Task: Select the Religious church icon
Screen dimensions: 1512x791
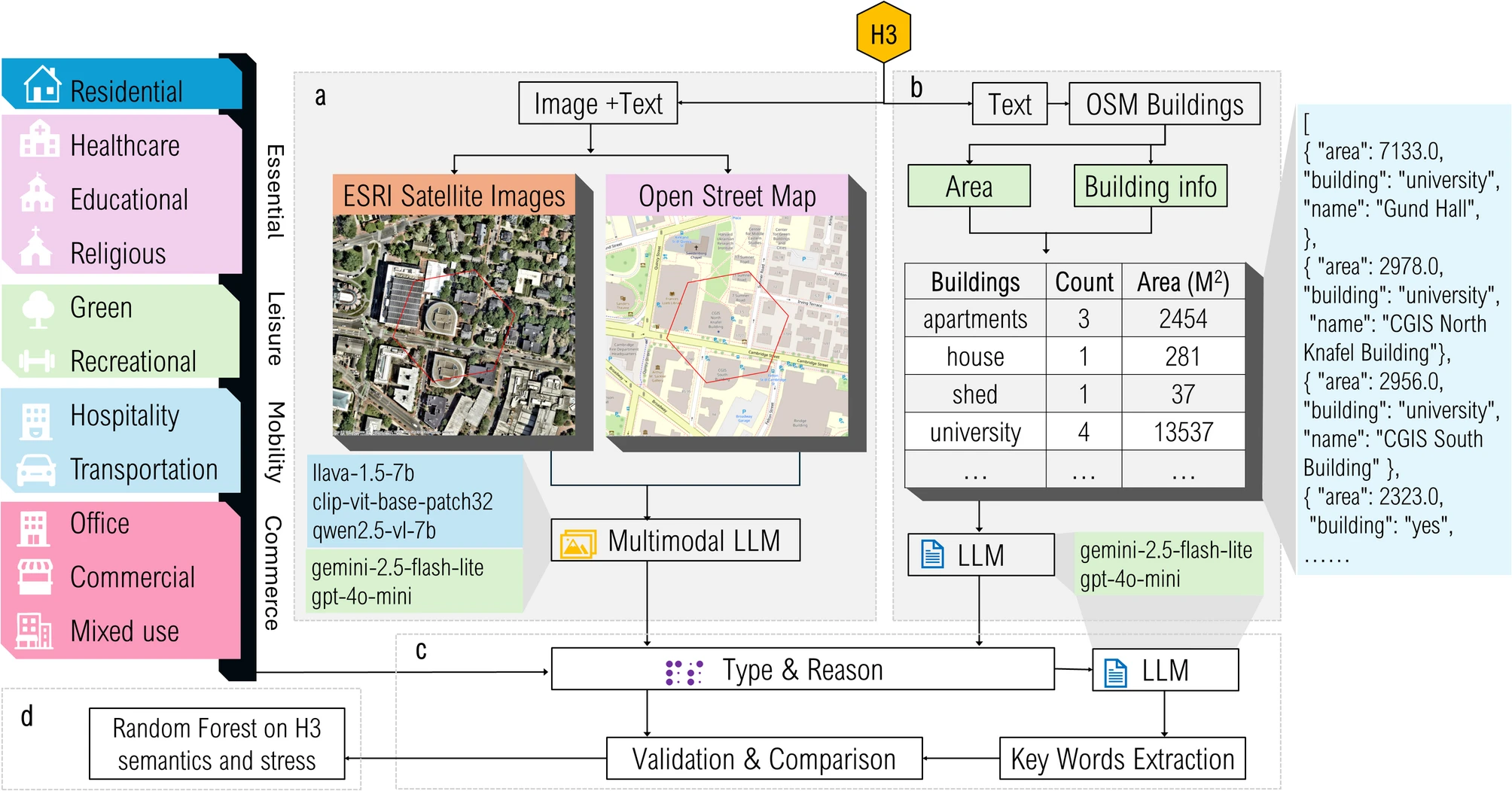Action: (x=36, y=248)
